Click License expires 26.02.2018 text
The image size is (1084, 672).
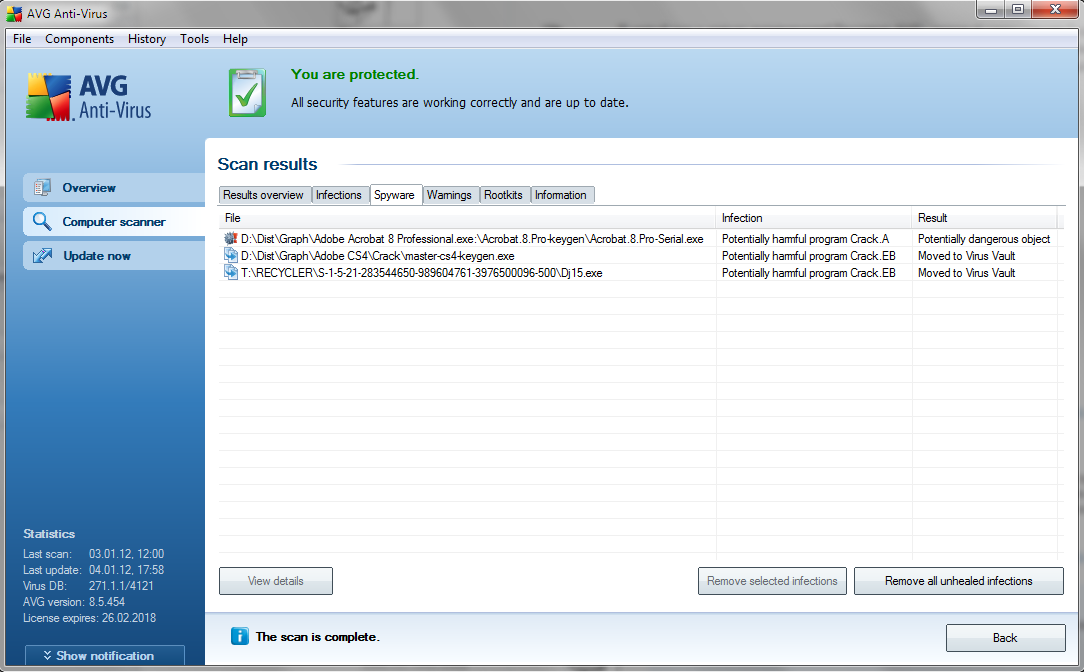point(89,617)
